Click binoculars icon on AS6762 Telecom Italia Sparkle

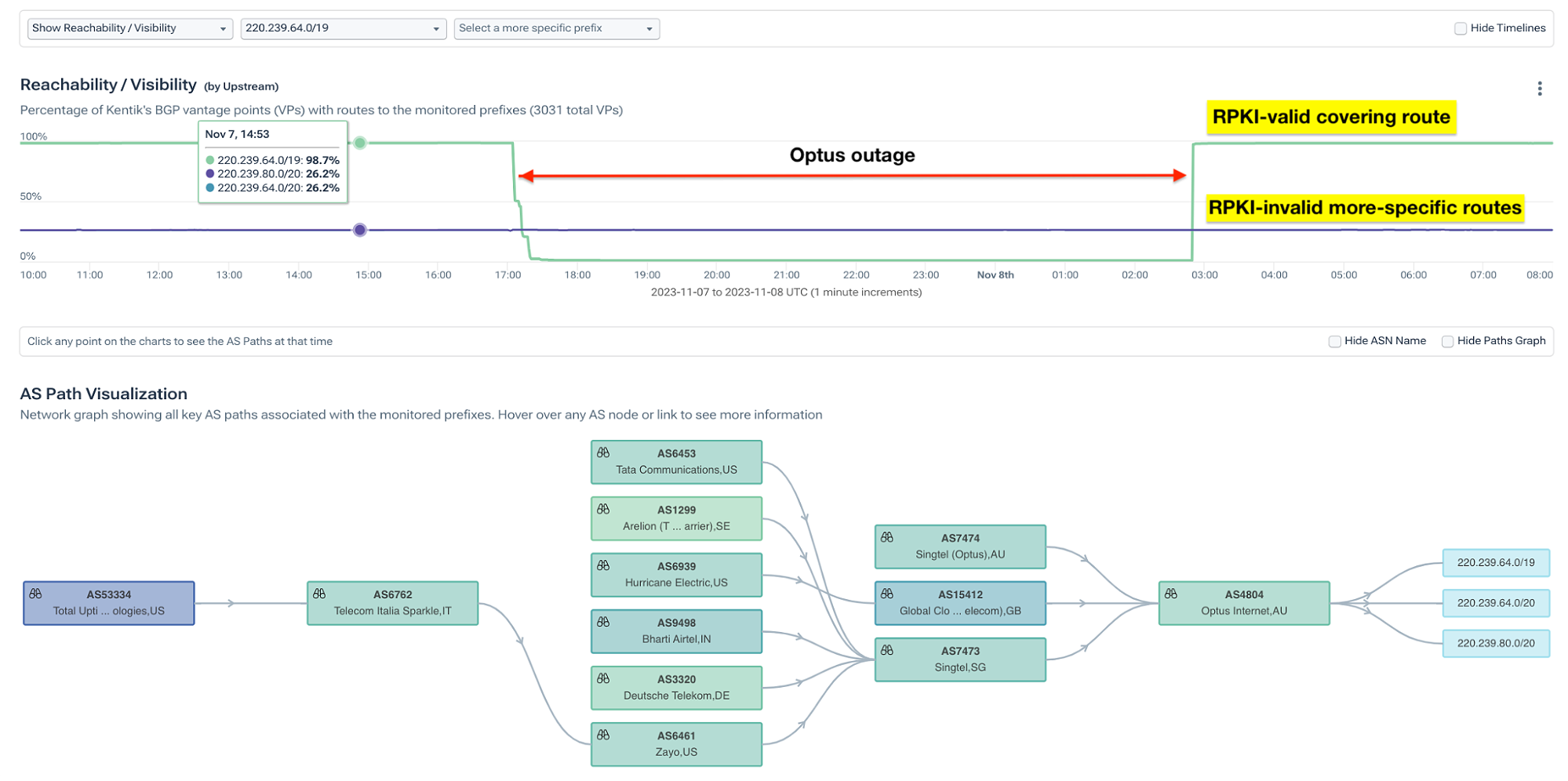tap(320, 594)
